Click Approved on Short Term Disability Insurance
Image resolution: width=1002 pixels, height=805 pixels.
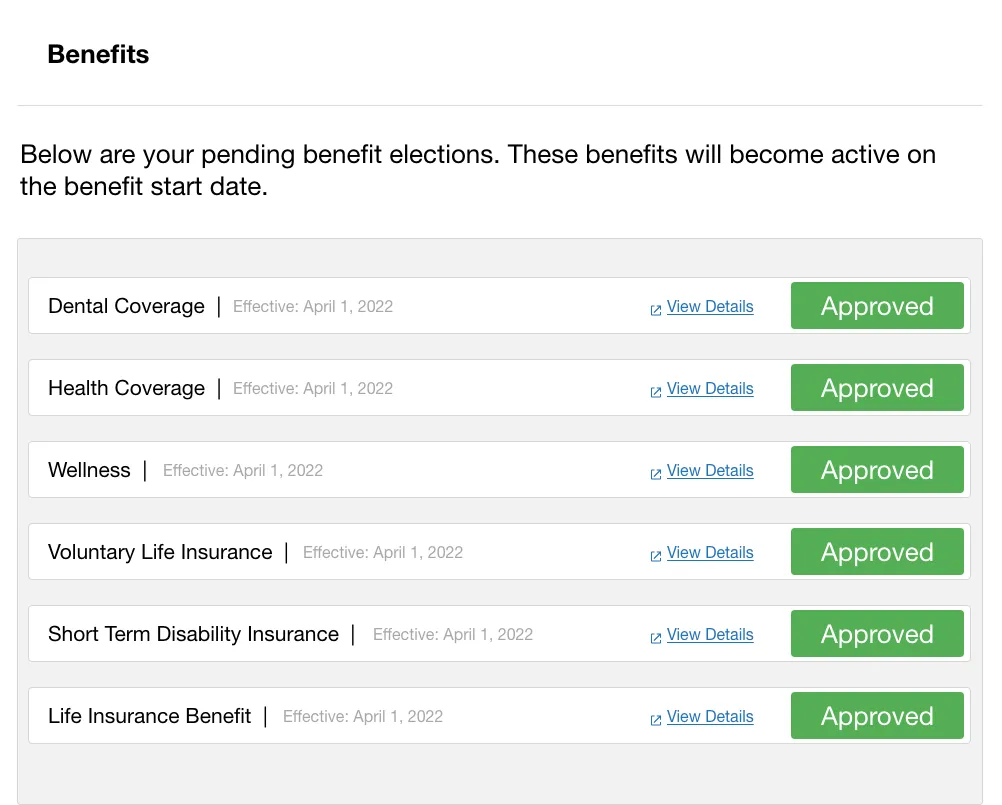(x=877, y=633)
